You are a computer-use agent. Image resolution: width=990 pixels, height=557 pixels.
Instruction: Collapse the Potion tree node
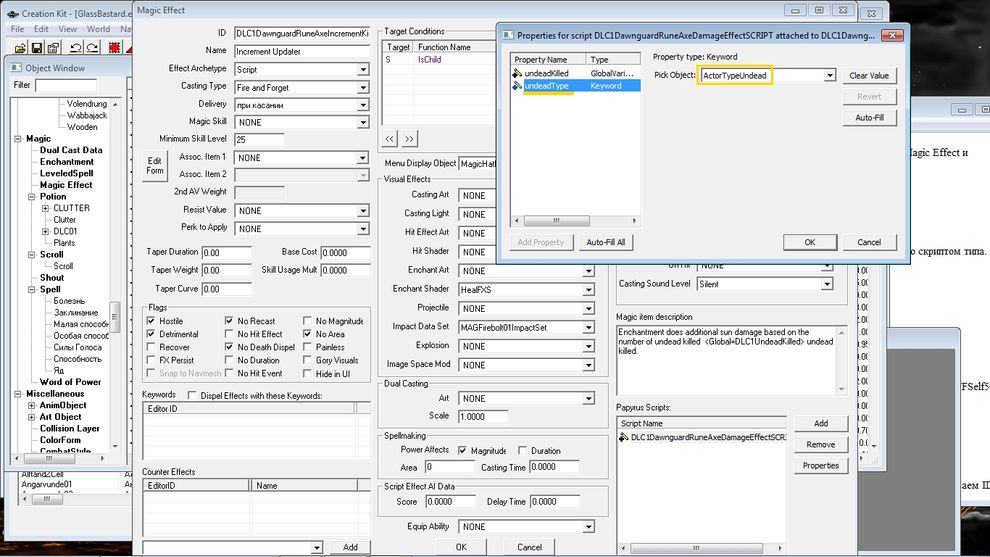pos(32,197)
